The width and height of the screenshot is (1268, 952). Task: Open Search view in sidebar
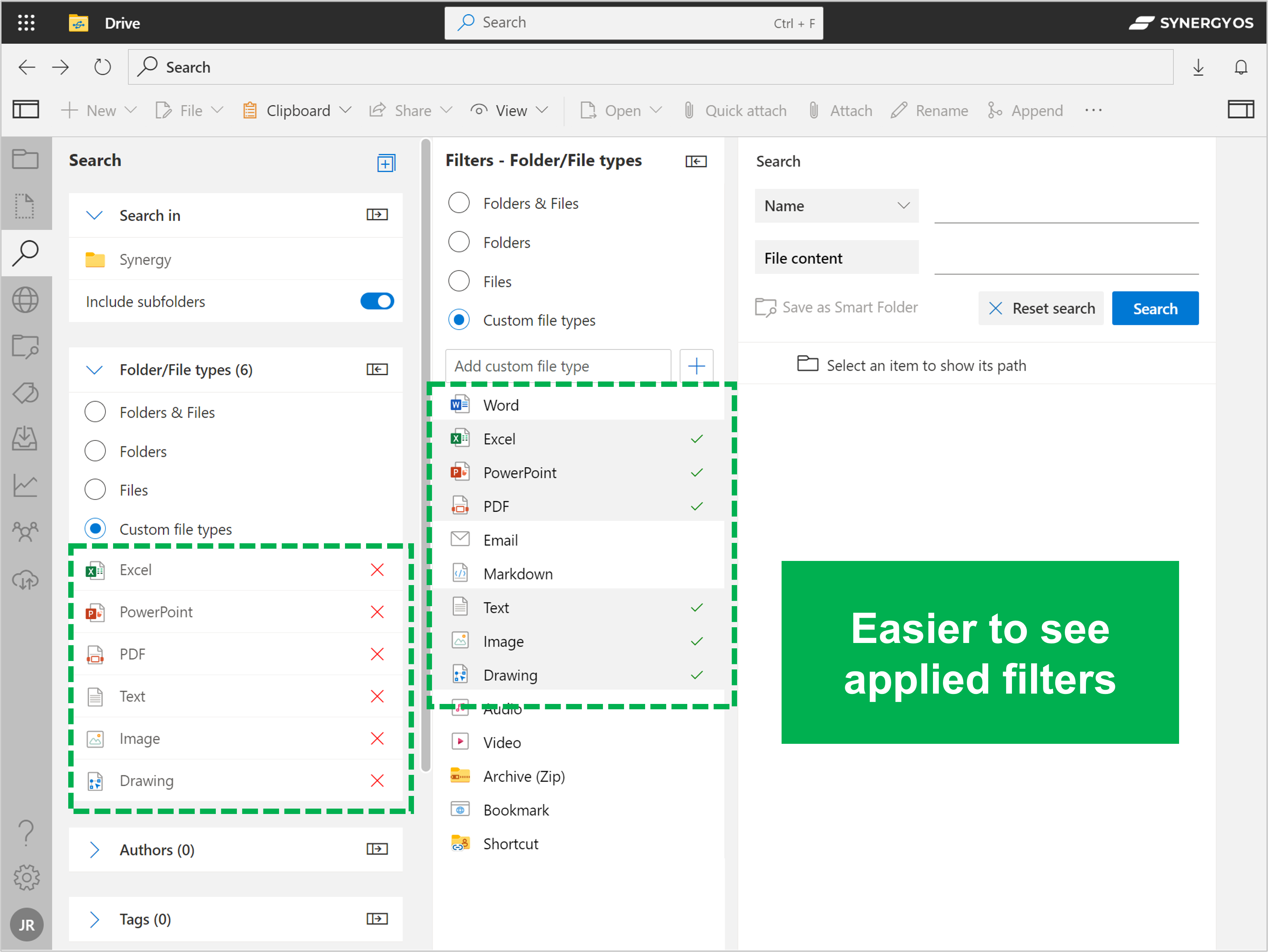[x=26, y=253]
